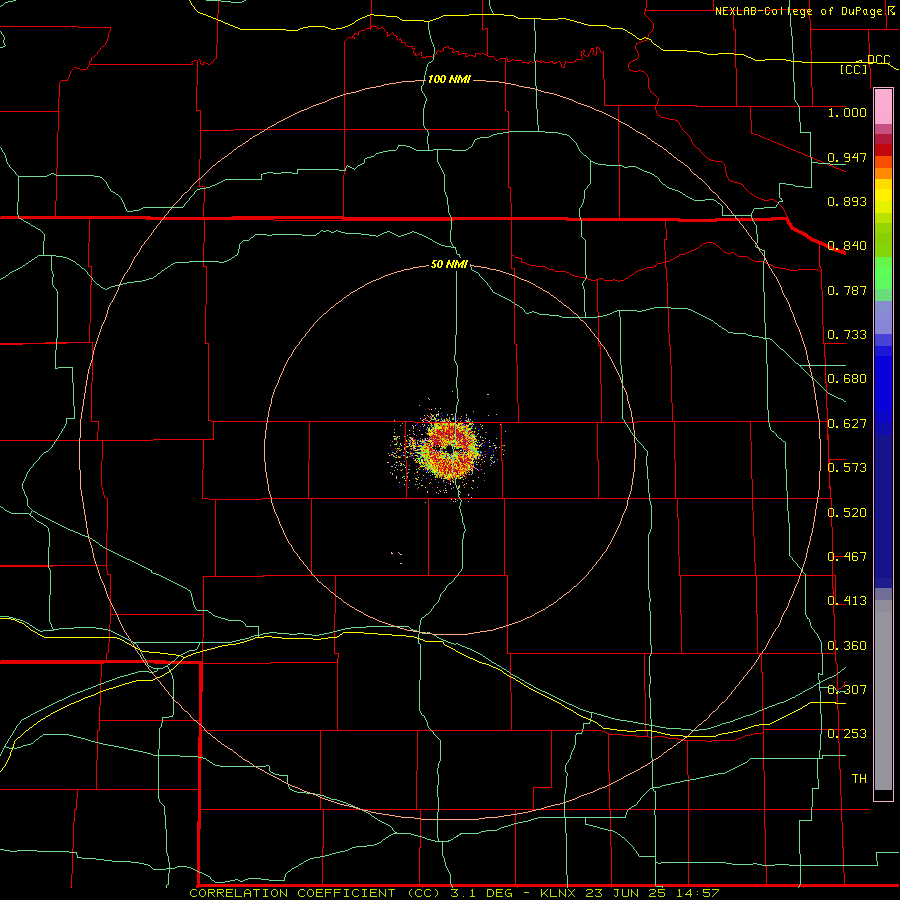This screenshot has width=900, height=900.
Task: Click the 0.840 colorbar value
Action: click(847, 246)
